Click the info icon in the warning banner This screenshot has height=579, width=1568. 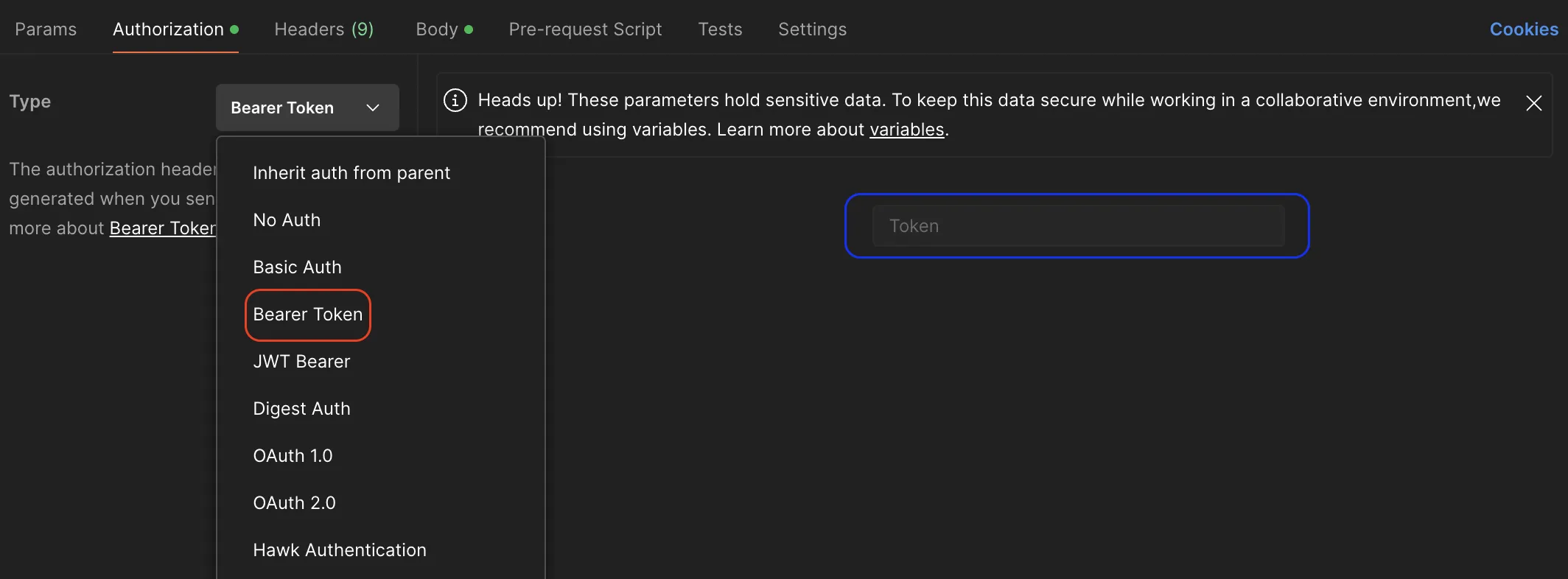pos(455,100)
